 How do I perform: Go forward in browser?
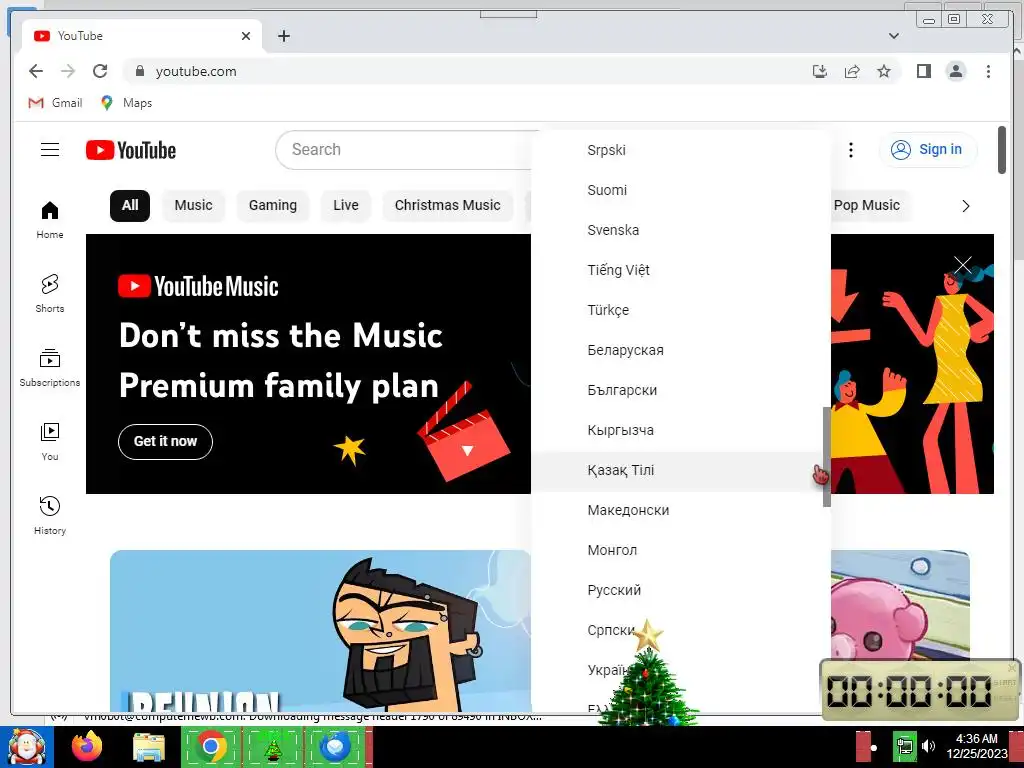pyautogui.click(x=68, y=71)
